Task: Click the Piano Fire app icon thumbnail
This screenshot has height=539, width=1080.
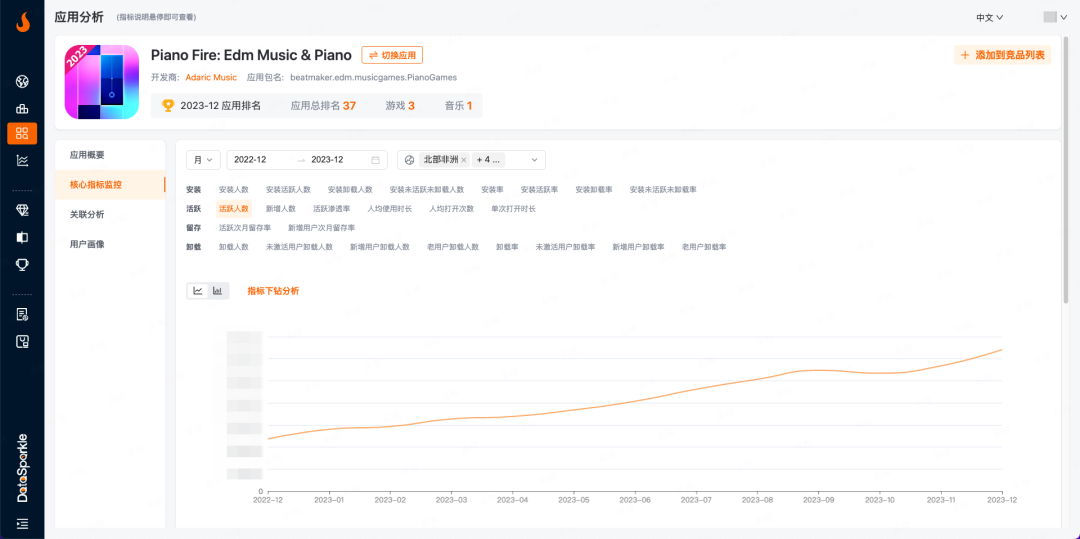Action: (102, 82)
